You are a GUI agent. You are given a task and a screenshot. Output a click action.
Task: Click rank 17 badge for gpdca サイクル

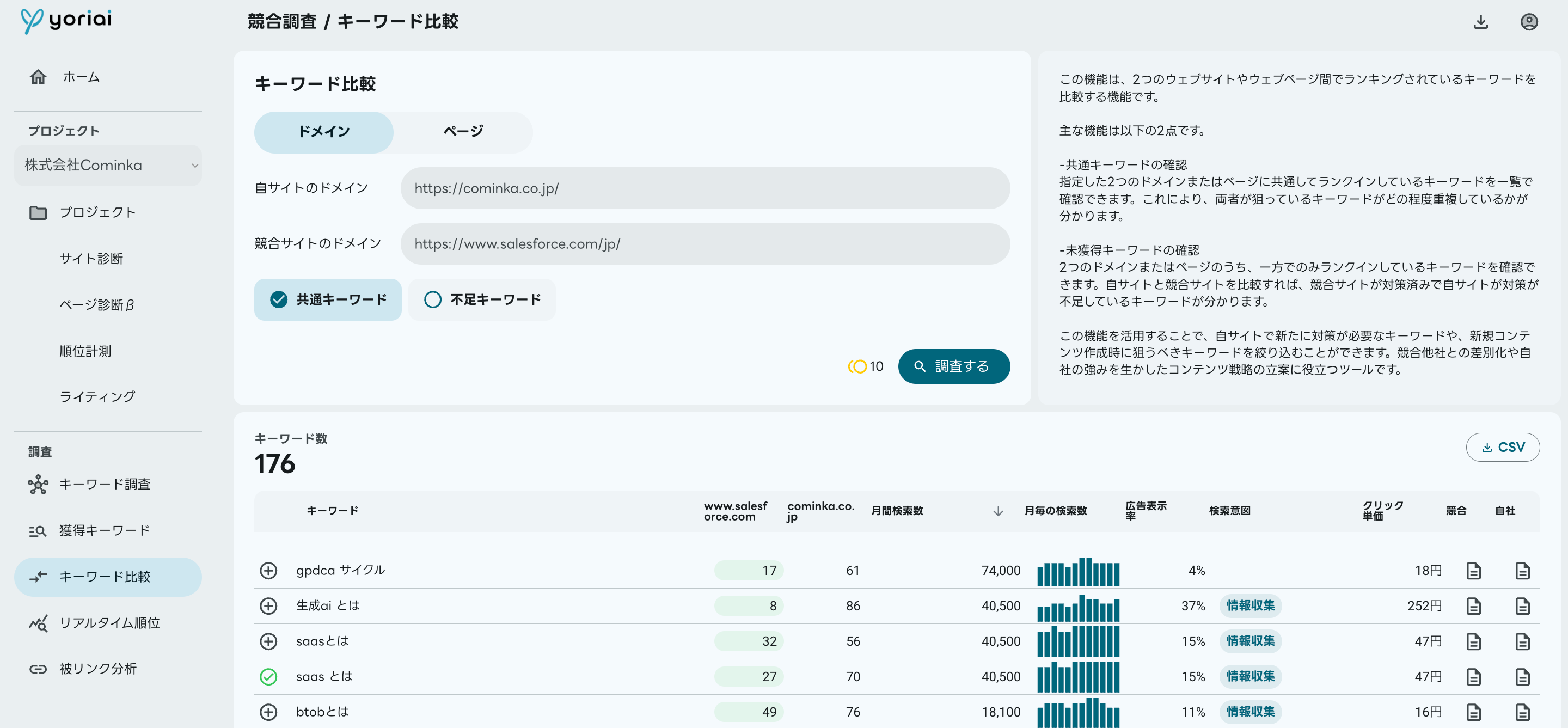click(749, 570)
